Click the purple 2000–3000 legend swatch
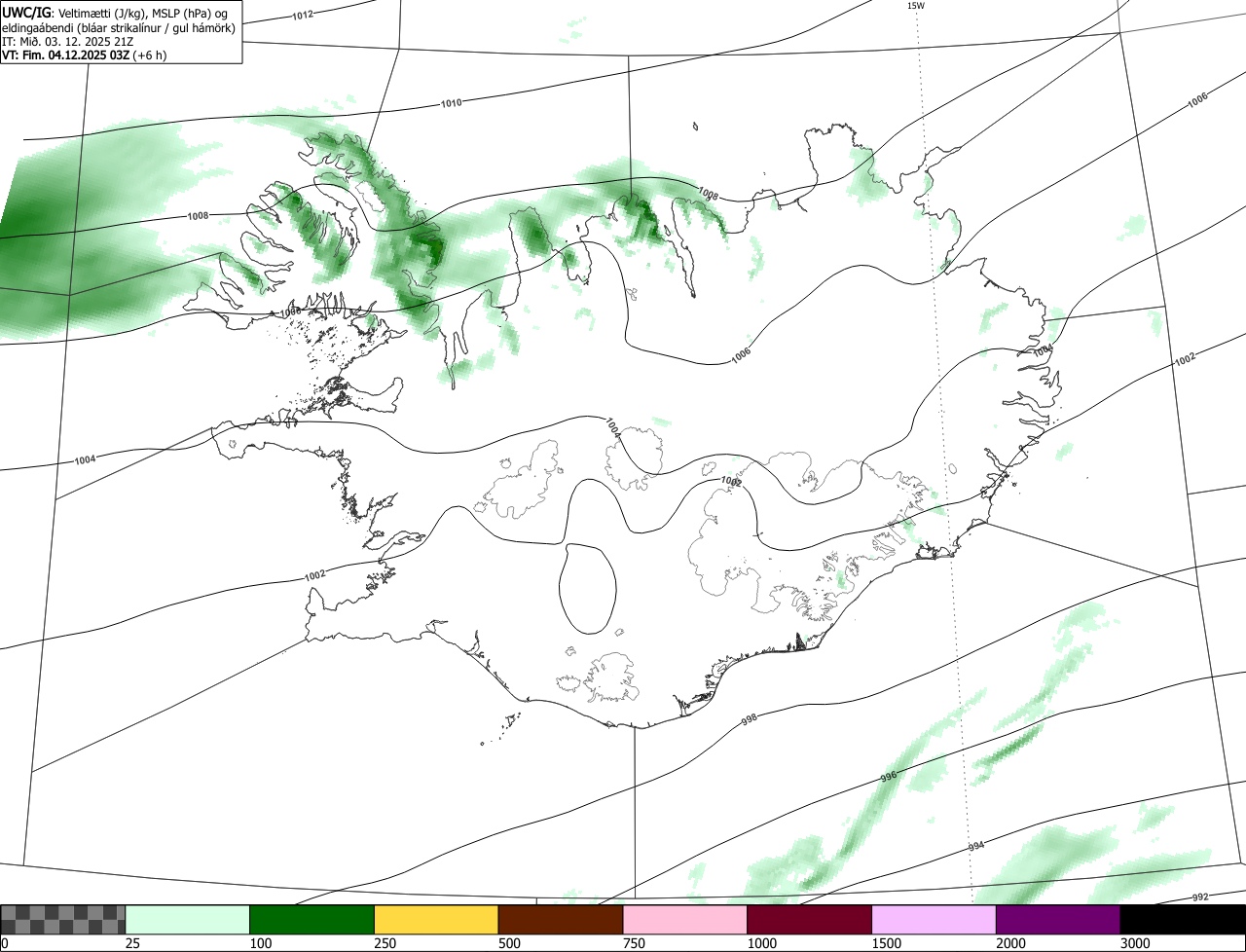The image size is (1246, 952). pyautogui.click(x=1058, y=920)
